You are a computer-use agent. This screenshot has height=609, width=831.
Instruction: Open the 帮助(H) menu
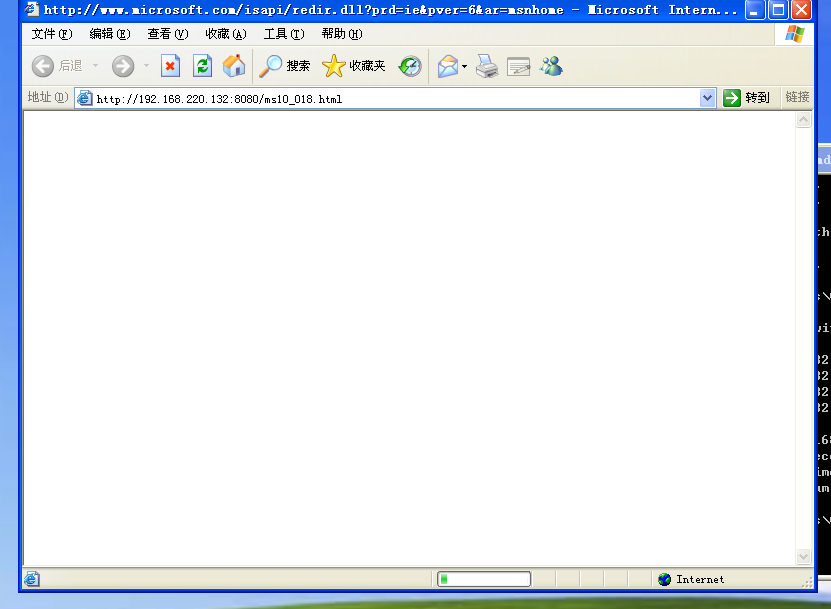(x=342, y=34)
